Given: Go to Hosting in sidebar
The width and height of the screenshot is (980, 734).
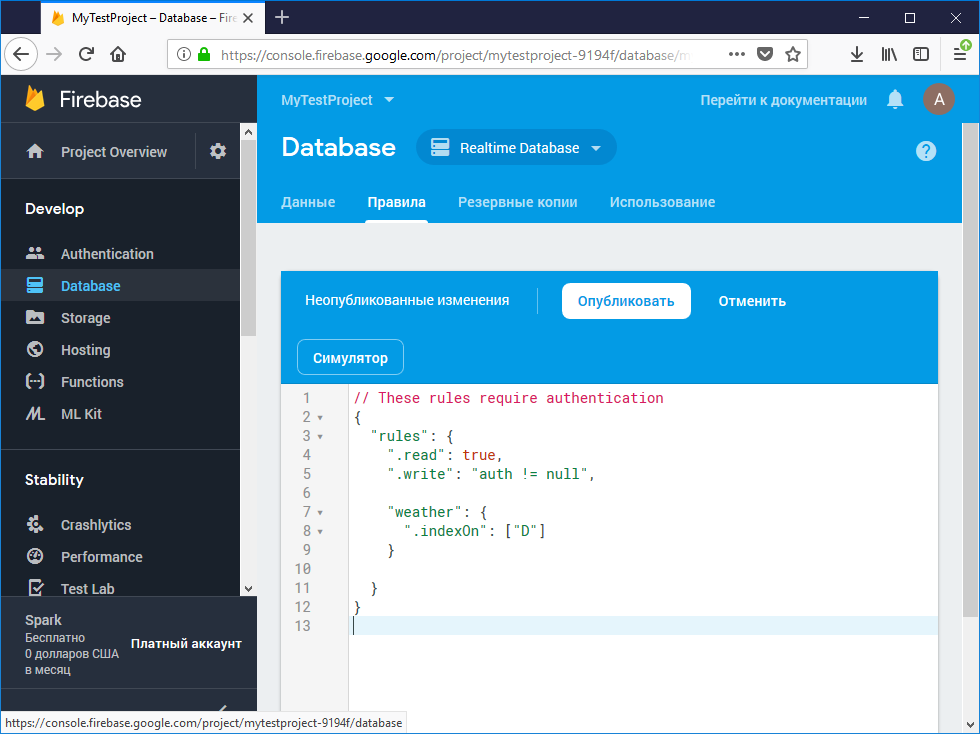Looking at the screenshot, I should pos(85,350).
